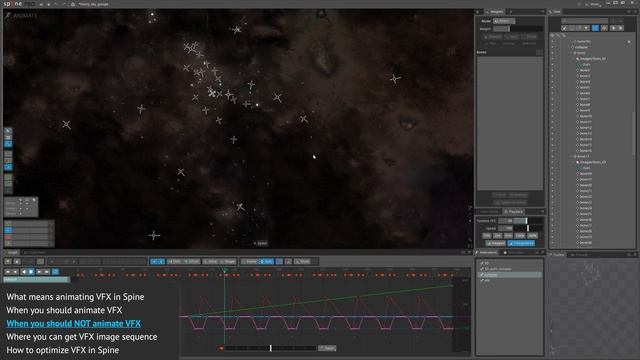Select the selected timeline row in dopesheet list
Image resolution: width=640 pixels, height=360 pixels.
click(36, 280)
